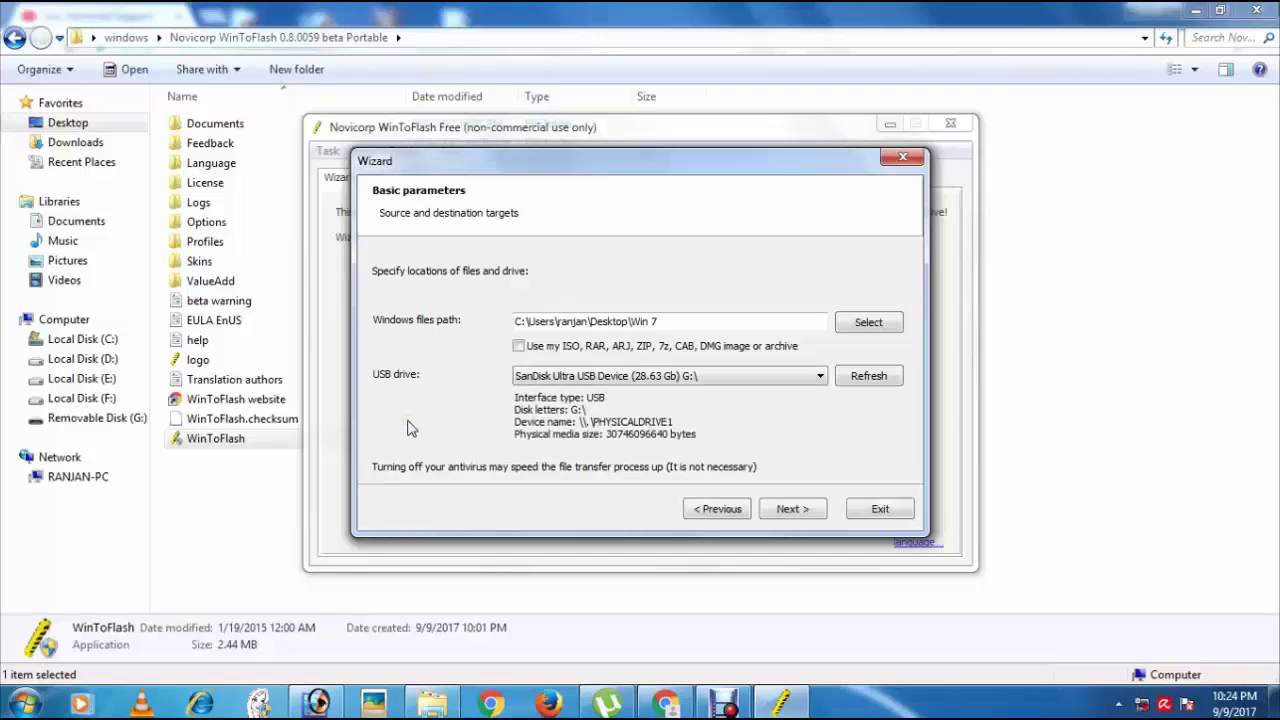Click the Explorer search box
Image resolution: width=1280 pixels, height=720 pixels.
coord(1229,38)
